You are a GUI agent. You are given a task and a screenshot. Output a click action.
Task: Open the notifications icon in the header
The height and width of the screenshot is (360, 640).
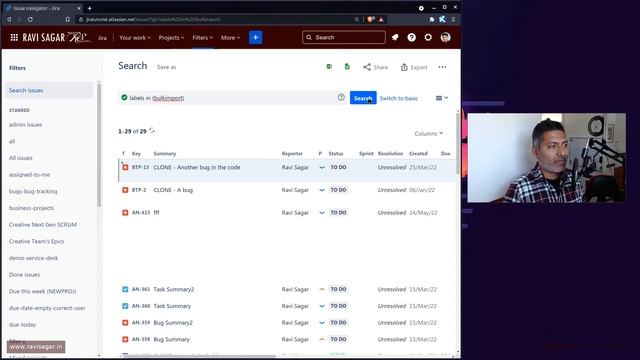tap(395, 38)
